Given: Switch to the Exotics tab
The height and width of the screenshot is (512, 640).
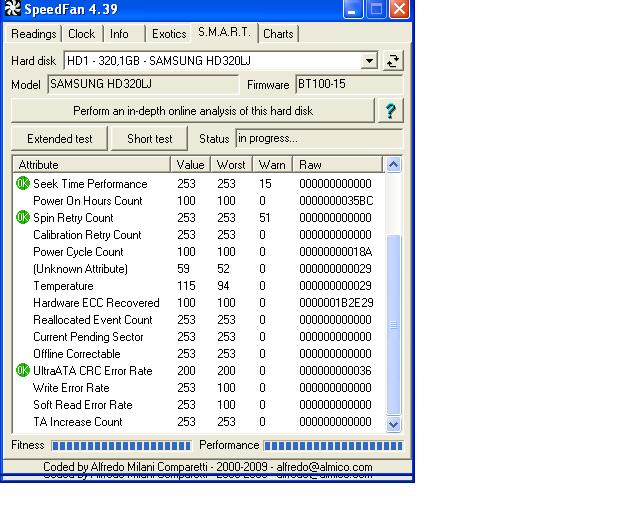Looking at the screenshot, I should [x=169, y=34].
